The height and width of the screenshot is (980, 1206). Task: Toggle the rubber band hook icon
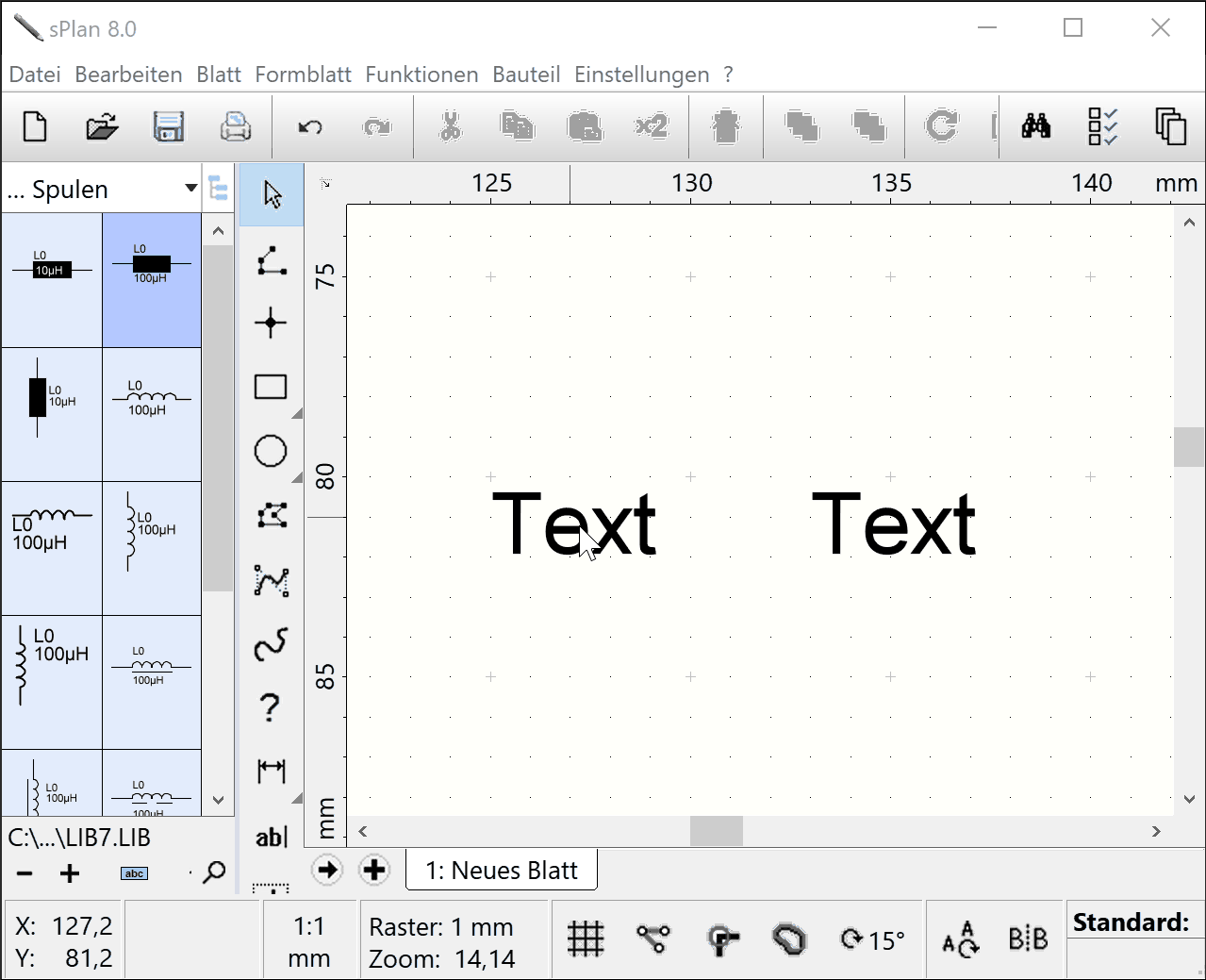722,939
